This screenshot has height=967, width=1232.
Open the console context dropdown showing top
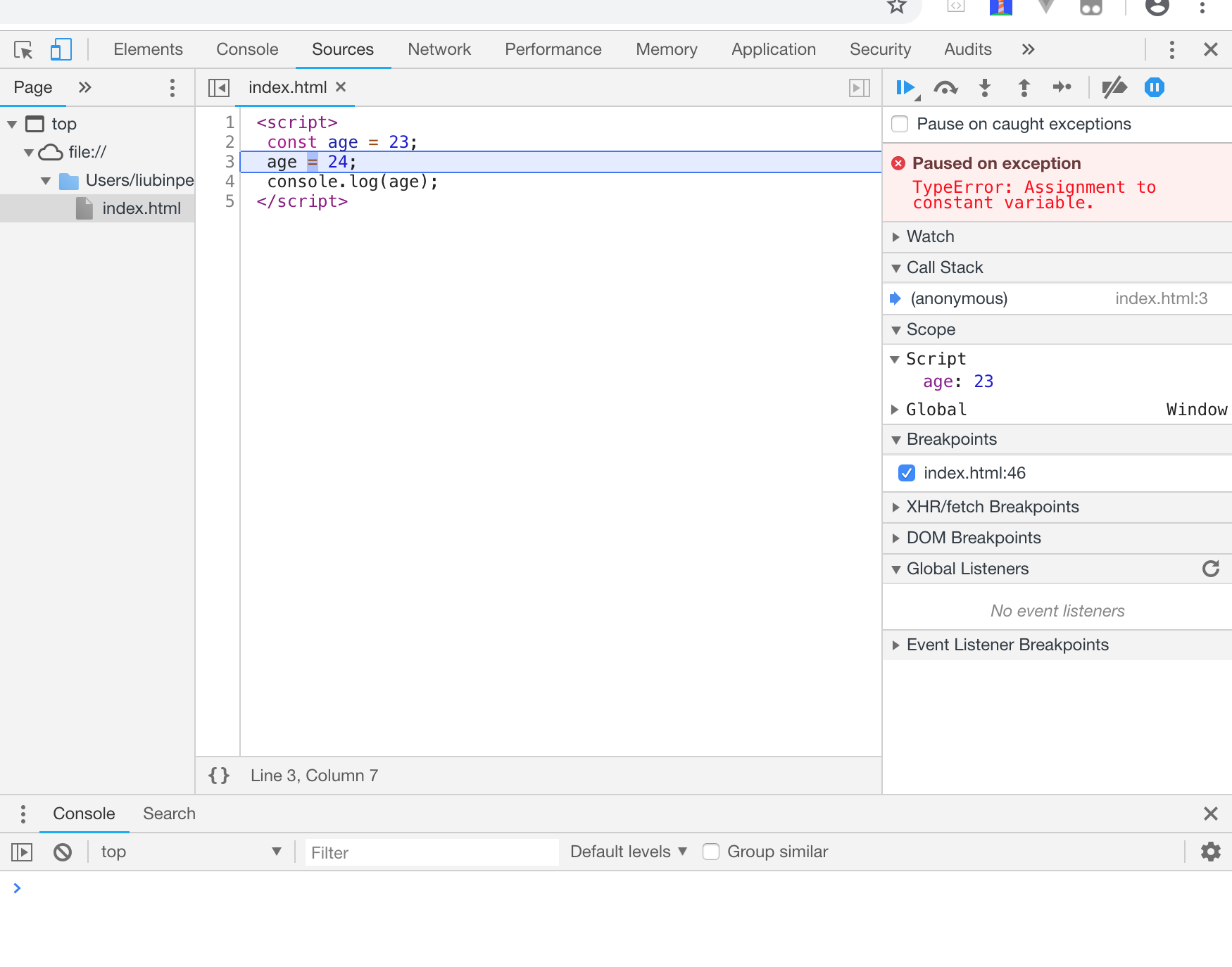tap(191, 852)
